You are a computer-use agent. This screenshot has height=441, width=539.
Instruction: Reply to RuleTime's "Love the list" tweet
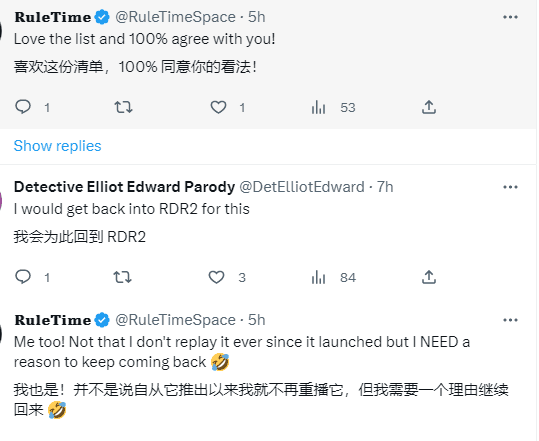23,107
